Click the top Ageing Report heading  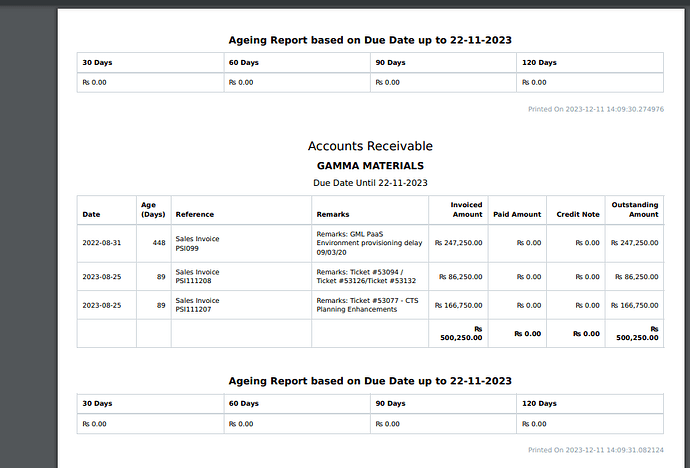[370, 40]
